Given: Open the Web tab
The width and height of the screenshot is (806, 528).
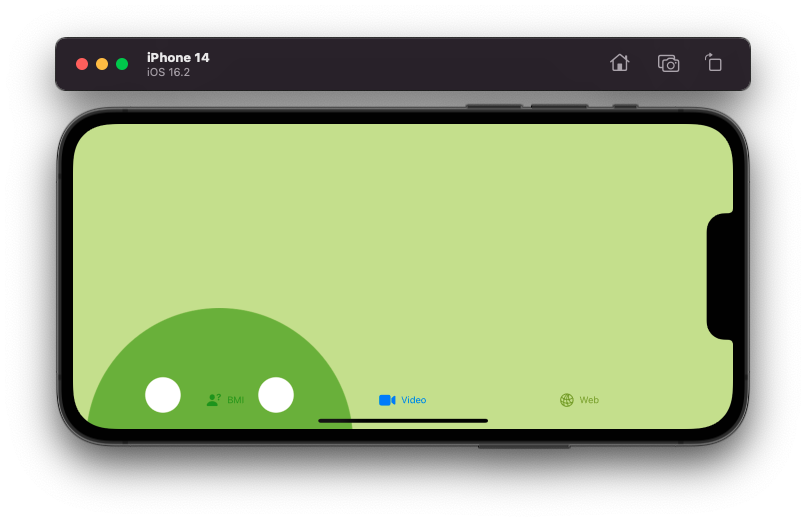Looking at the screenshot, I should pyautogui.click(x=579, y=399).
